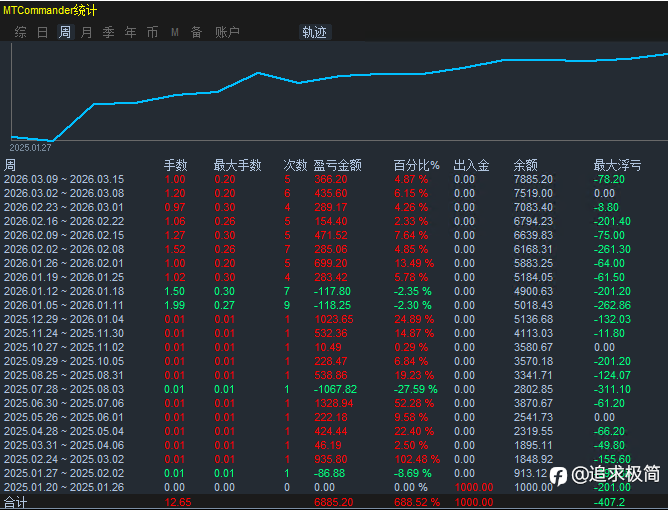The height and width of the screenshot is (510, 668).
Task: Sort by the 盈亏金额 column header
Action: (x=337, y=165)
